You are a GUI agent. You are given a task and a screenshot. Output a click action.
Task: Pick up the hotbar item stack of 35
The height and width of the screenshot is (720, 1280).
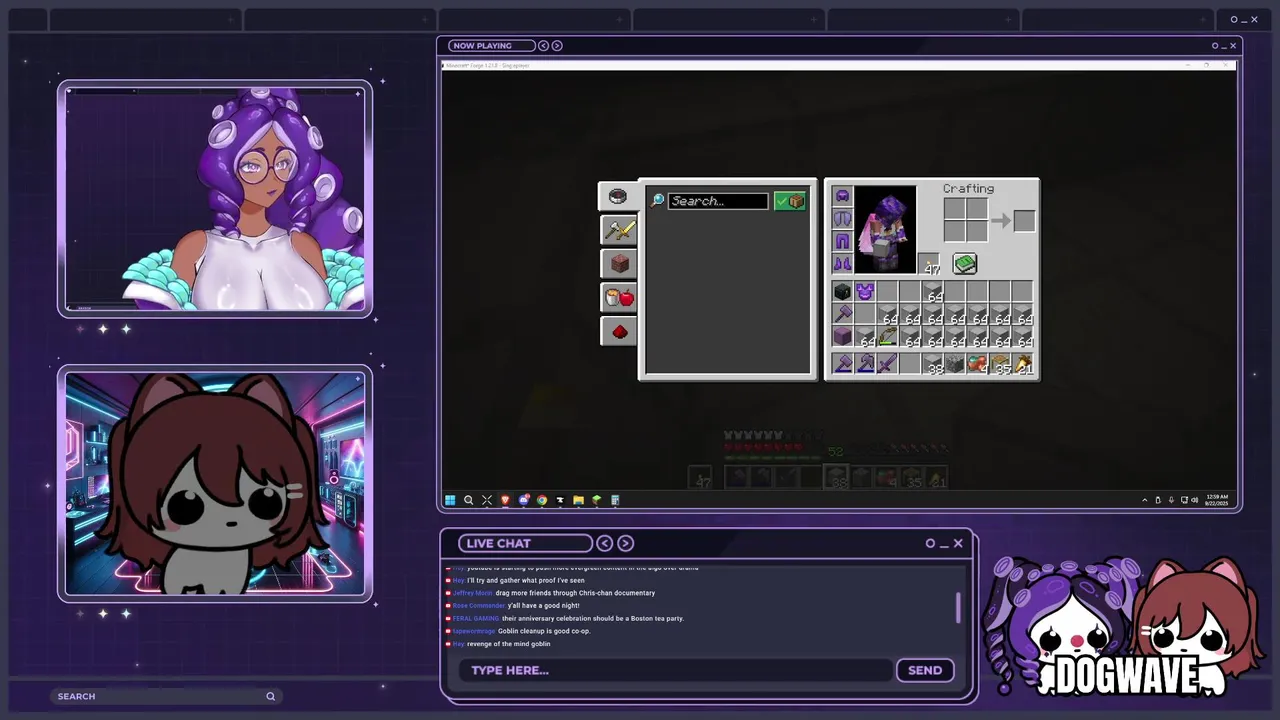(1001, 365)
